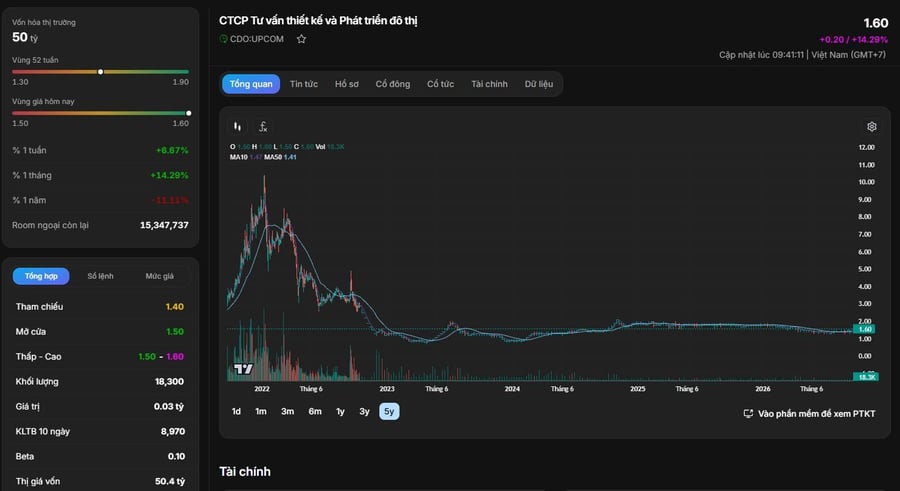This screenshot has width=900, height=491.
Task: Change candlestick chart type icon
Action: click(237, 126)
